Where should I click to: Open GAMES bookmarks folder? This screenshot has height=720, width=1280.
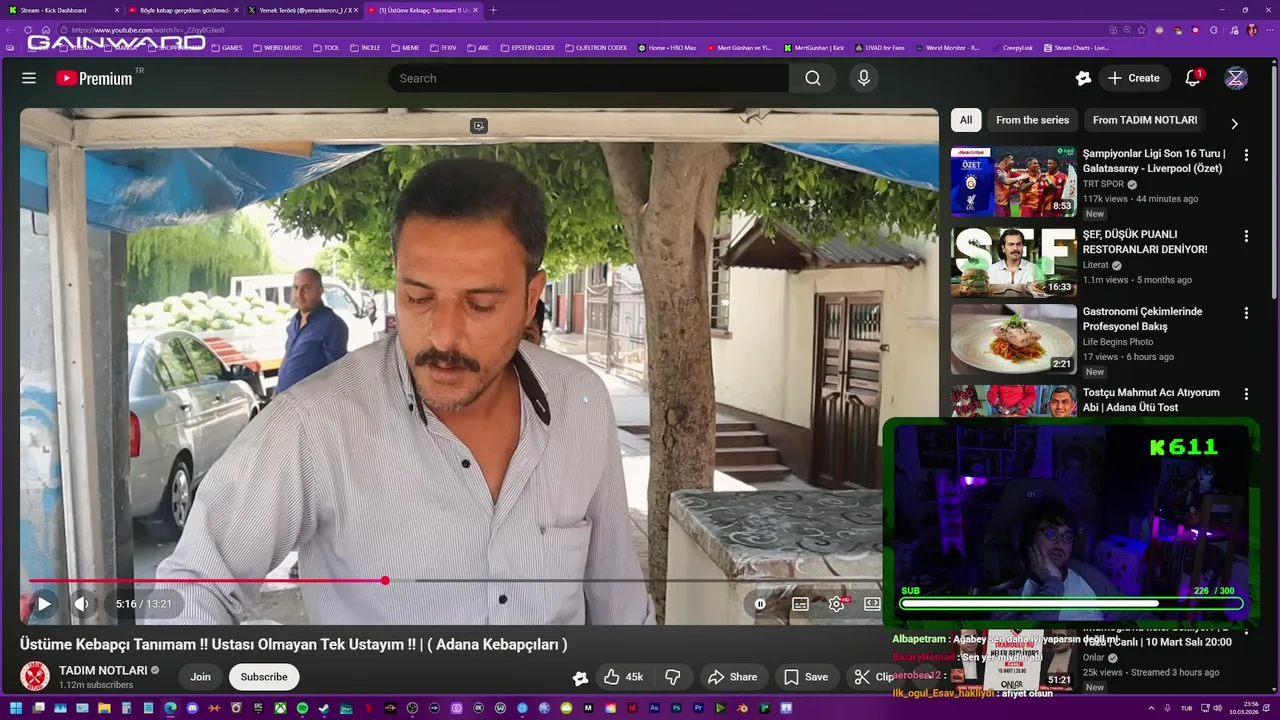226,48
